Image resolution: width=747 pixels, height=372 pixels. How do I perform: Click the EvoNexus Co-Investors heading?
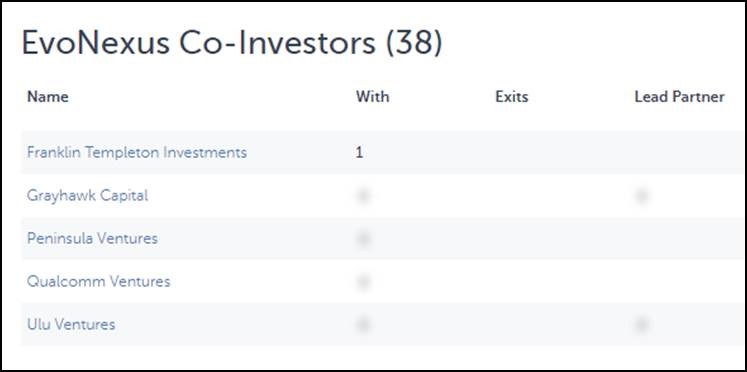[199, 43]
